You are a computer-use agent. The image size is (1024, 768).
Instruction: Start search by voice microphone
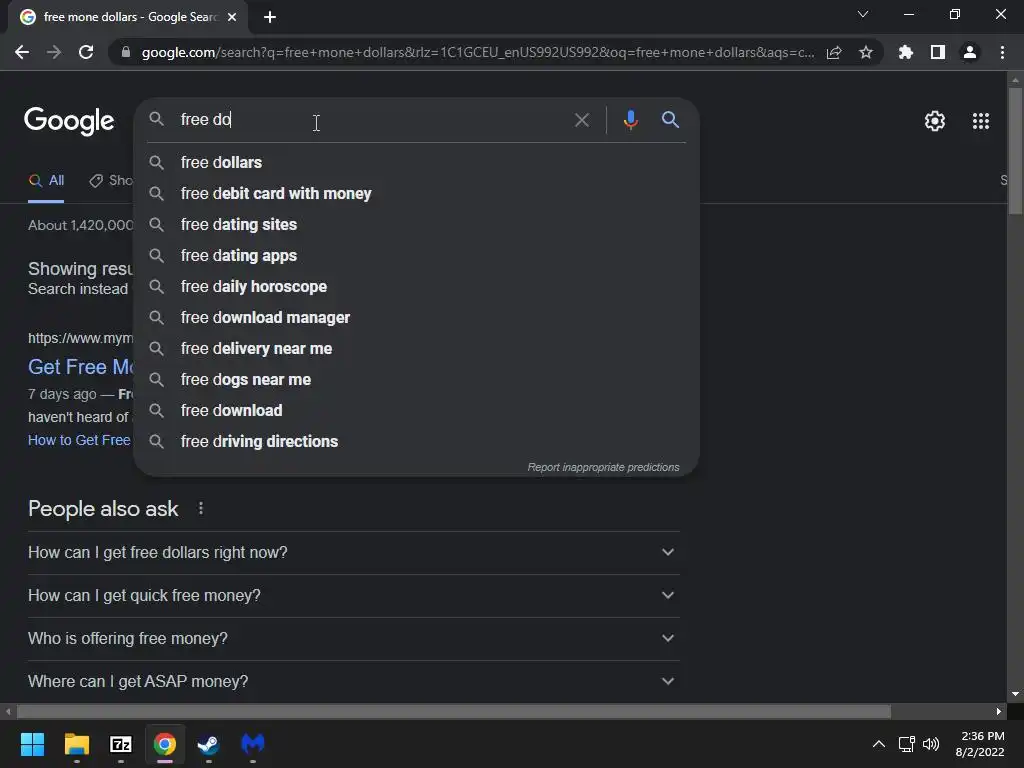tap(630, 120)
